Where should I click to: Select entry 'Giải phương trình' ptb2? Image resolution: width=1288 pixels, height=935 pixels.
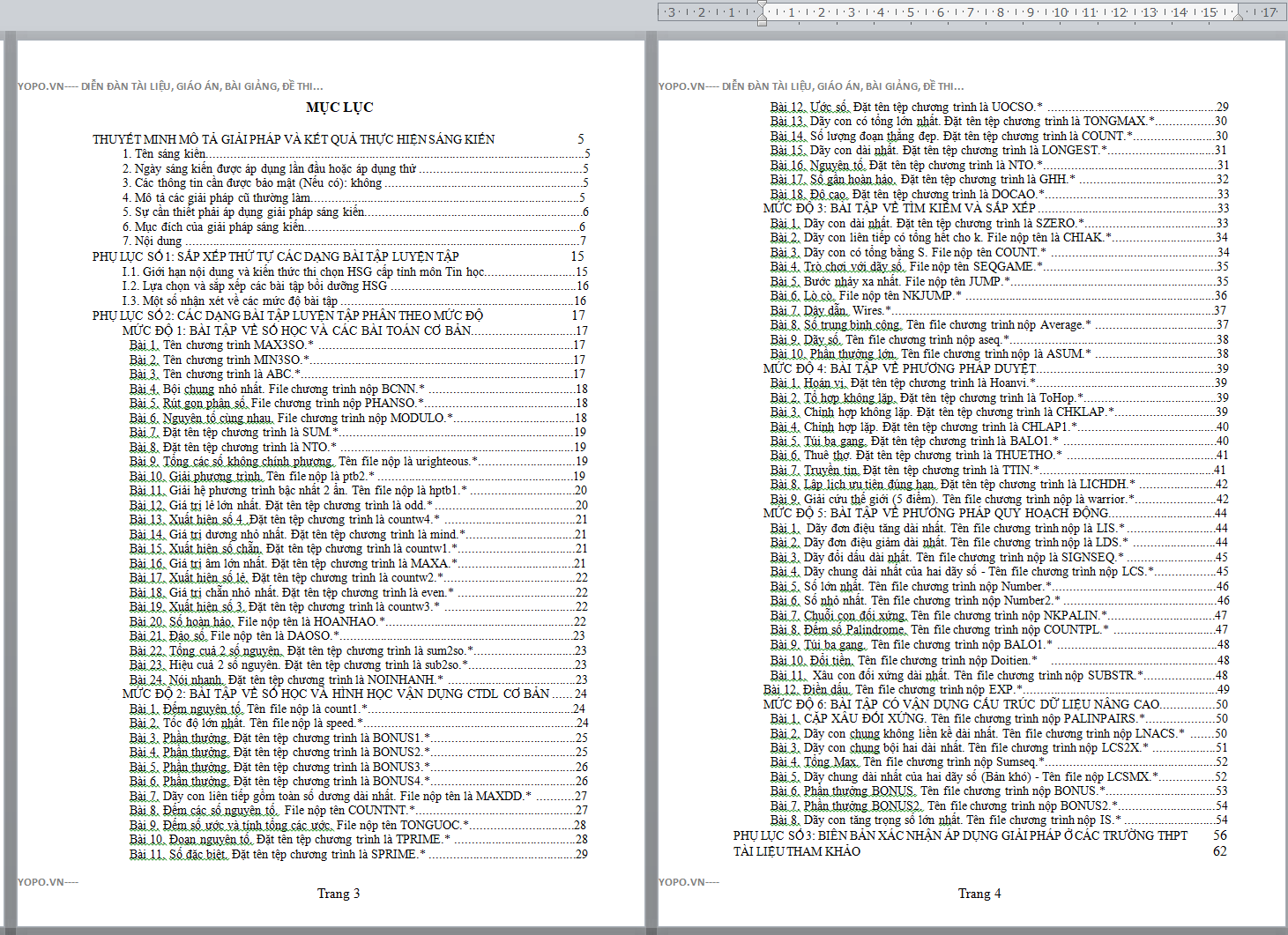[358, 476]
